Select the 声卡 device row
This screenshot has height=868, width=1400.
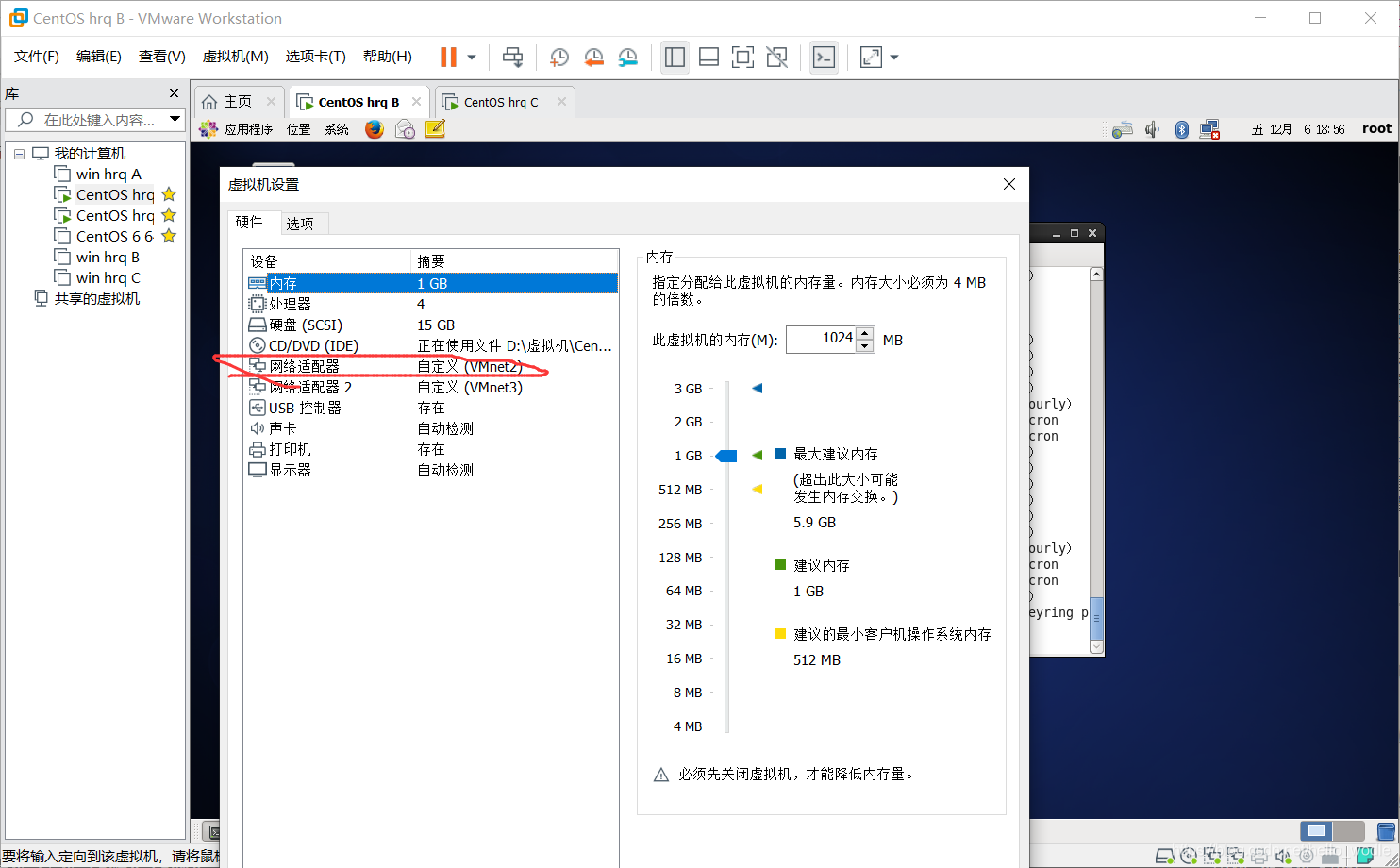pyautogui.click(x=431, y=429)
